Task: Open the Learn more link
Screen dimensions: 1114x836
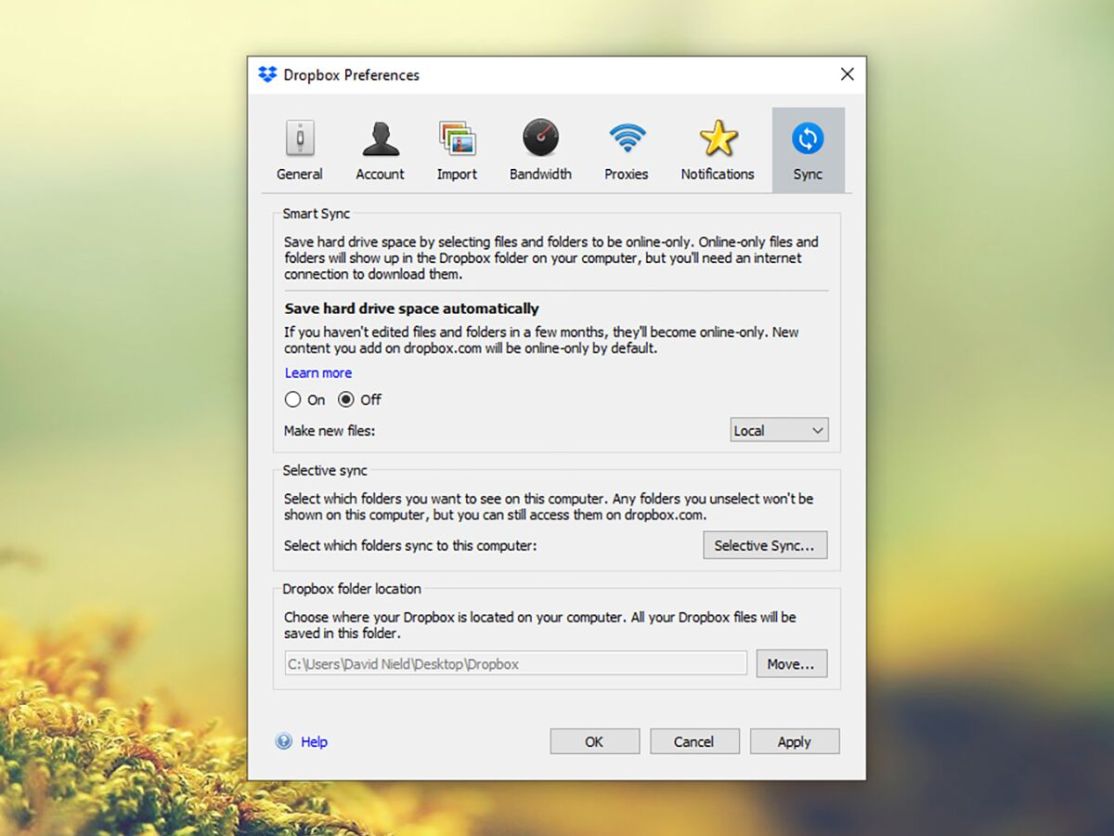Action: [318, 372]
